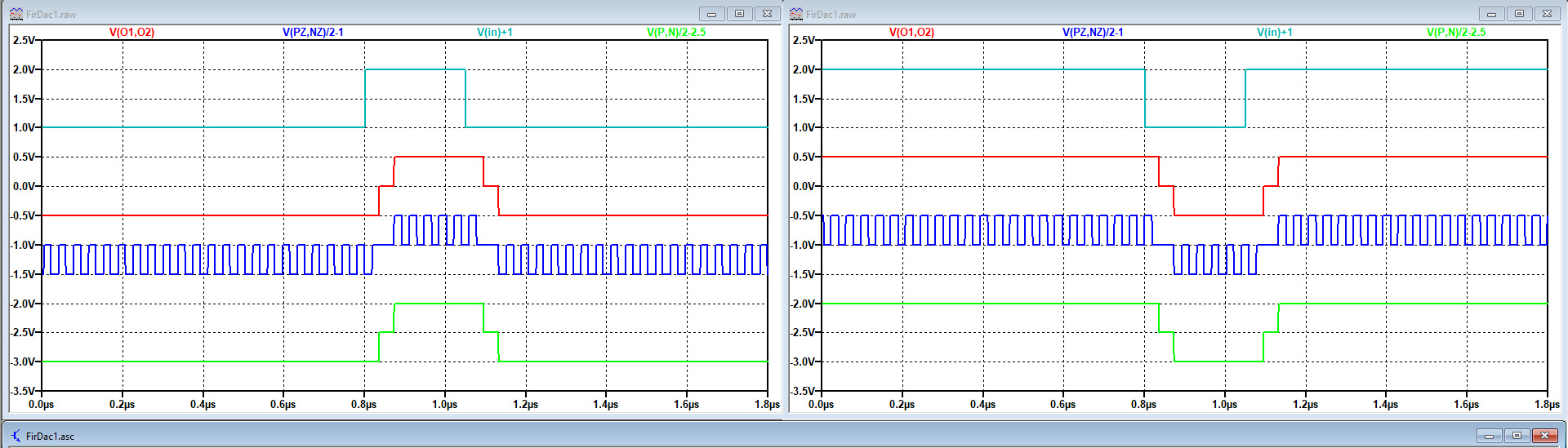Maximize the right FirDac1.raw window
1568x448 pixels.
pos(1519,14)
